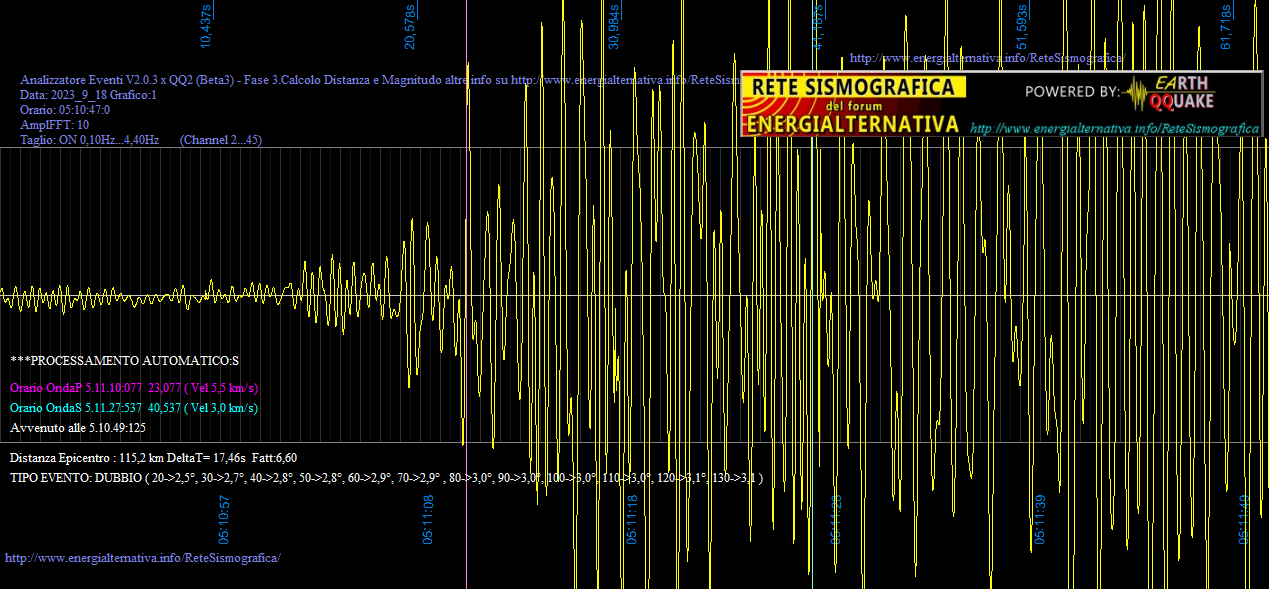Open the italic link beneath the Earth QQuake logo

[1114, 129]
